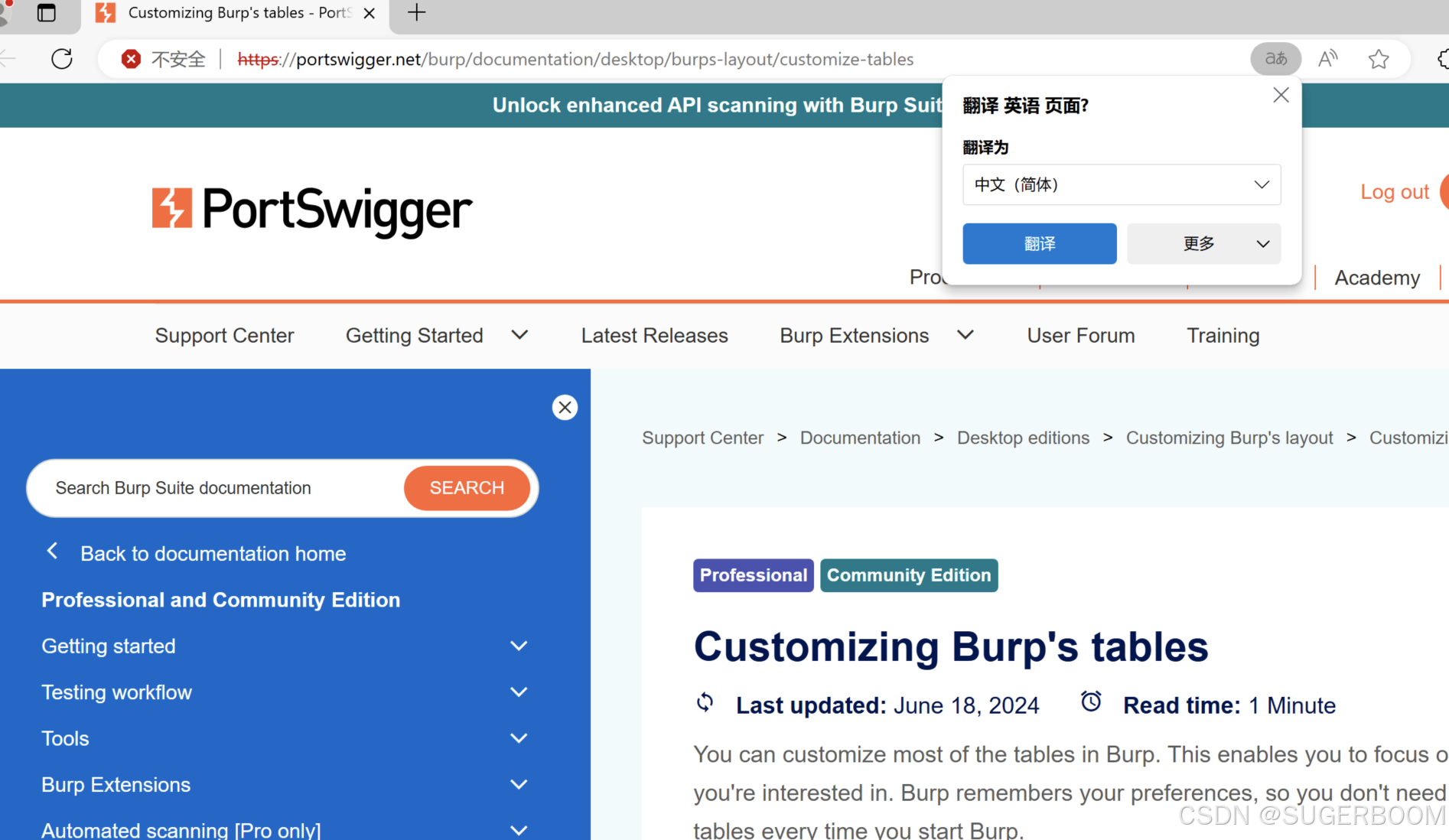Expand Getting Started nav chevron

pos(519,335)
